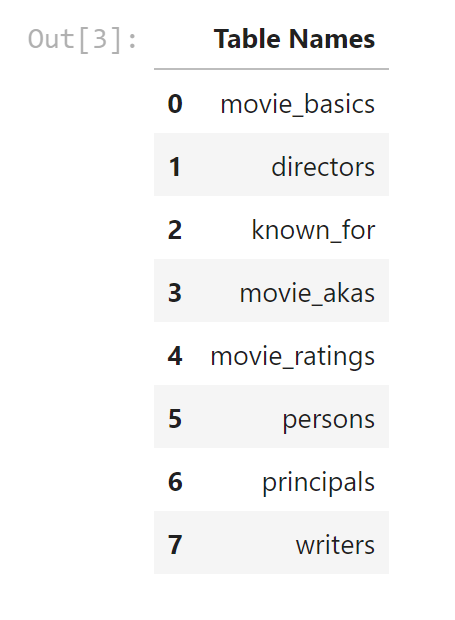Click row index 5 label
The image size is (455, 620).
tap(175, 419)
